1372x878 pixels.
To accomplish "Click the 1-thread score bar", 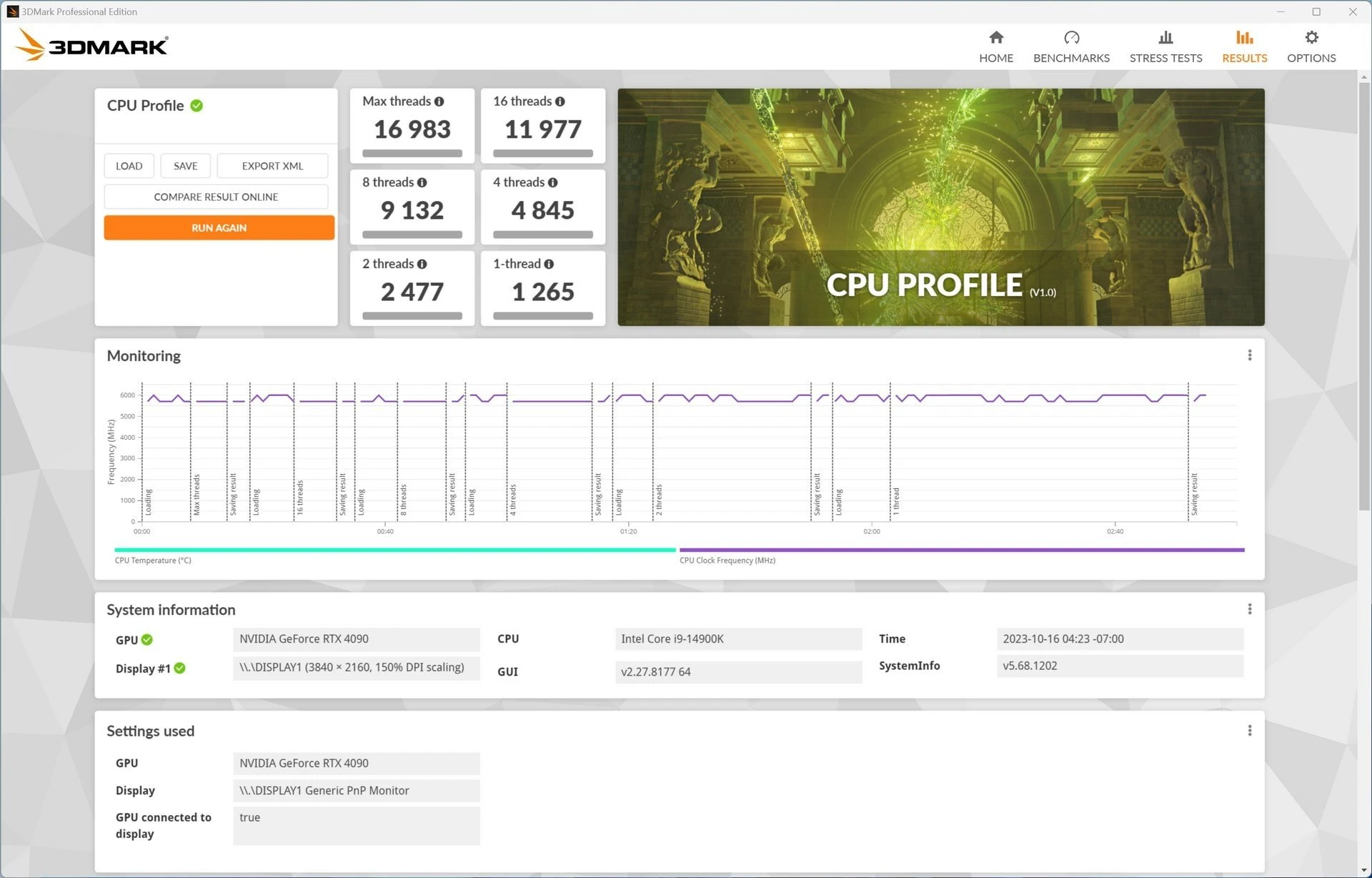I will tap(542, 315).
